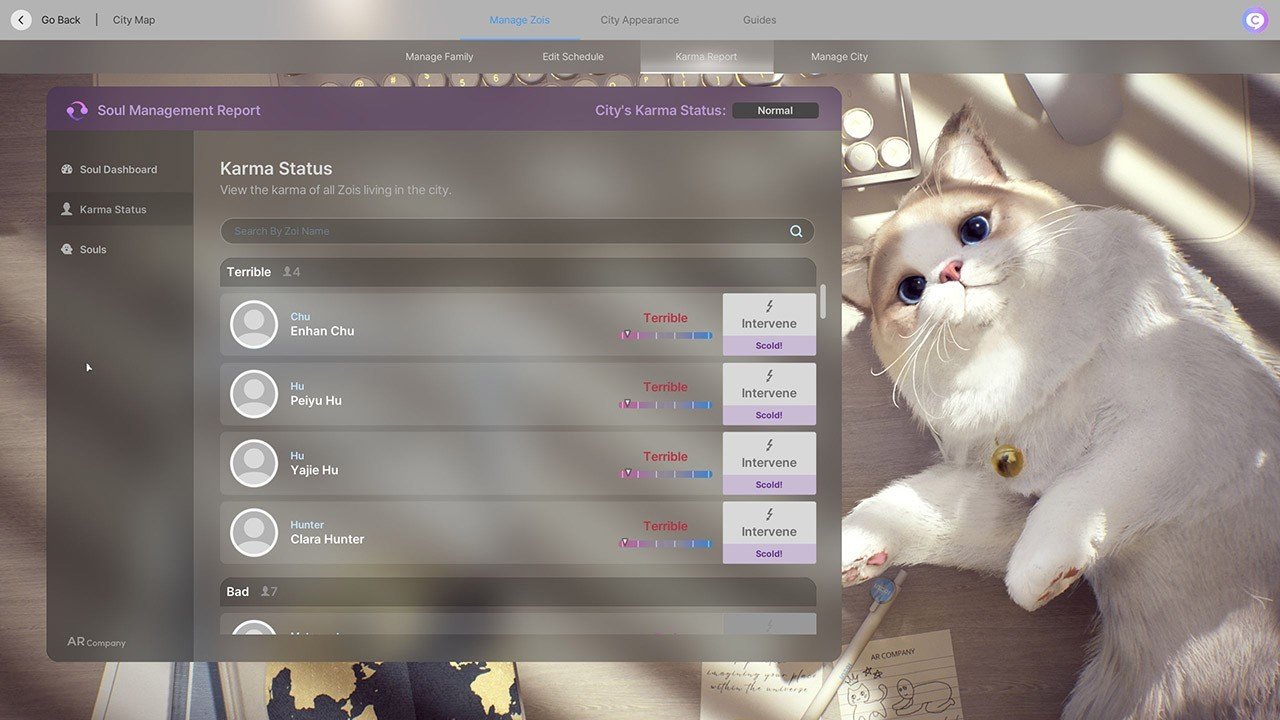
Task: Click the lightning icon in Peiyu Hu's row
Action: tap(769, 376)
